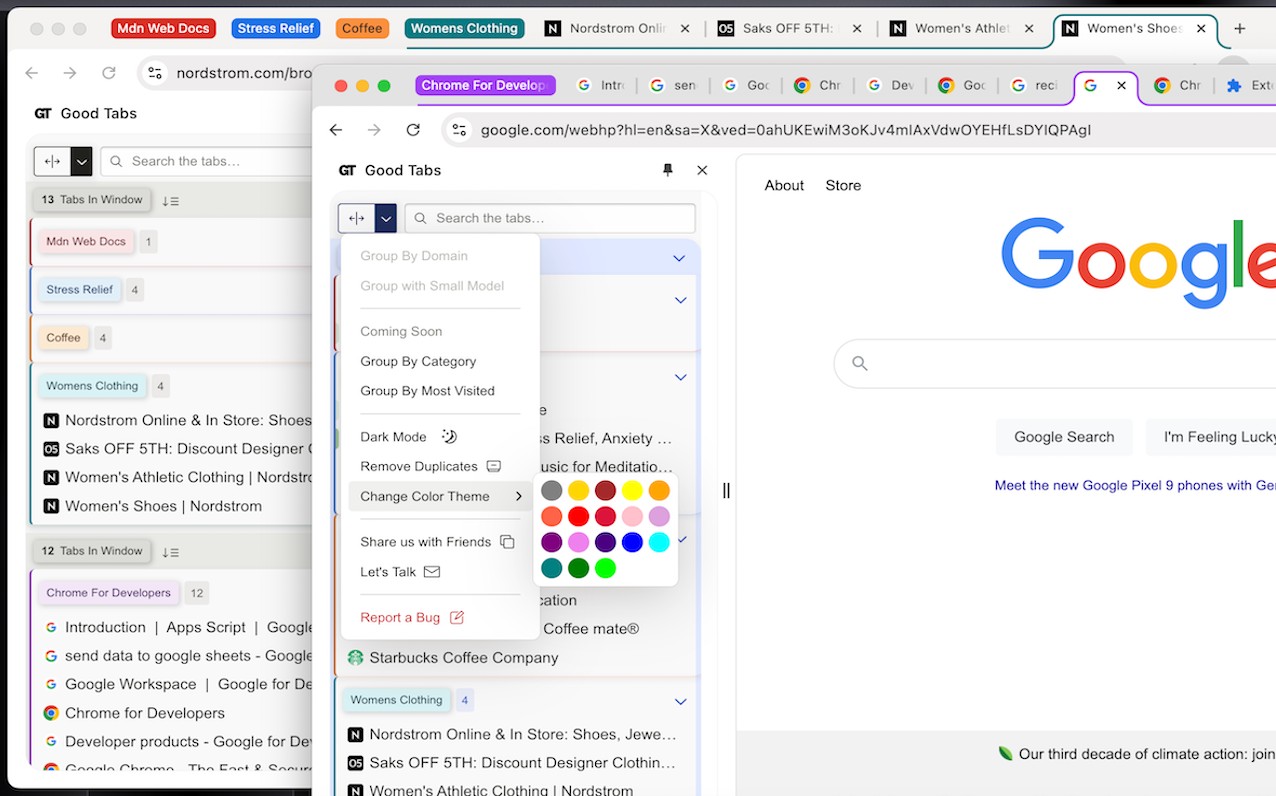
Task: Open dropdown arrow next to search tabs
Action: point(386,218)
